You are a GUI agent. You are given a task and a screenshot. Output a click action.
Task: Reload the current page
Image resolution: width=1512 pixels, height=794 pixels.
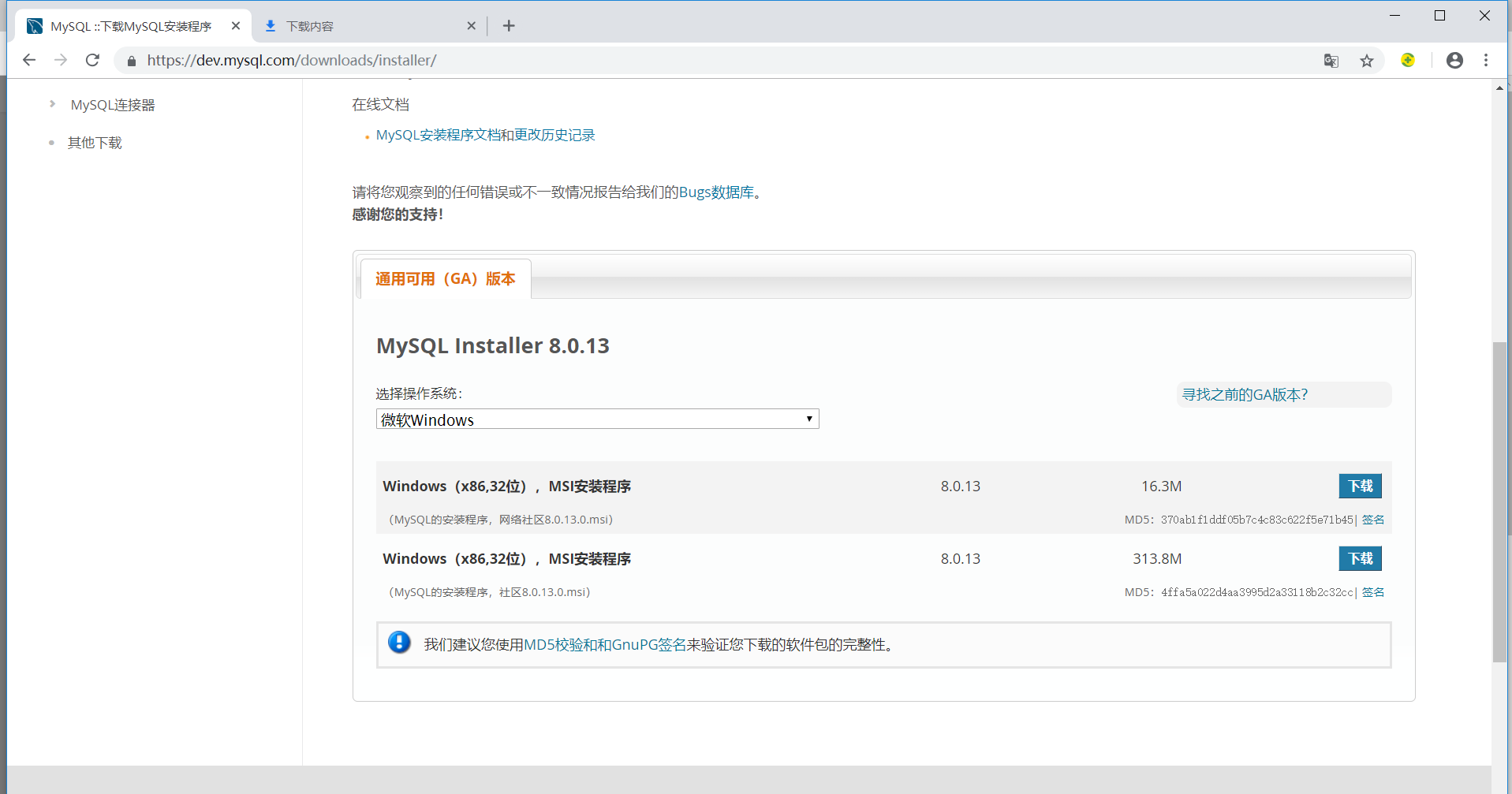(x=92, y=60)
